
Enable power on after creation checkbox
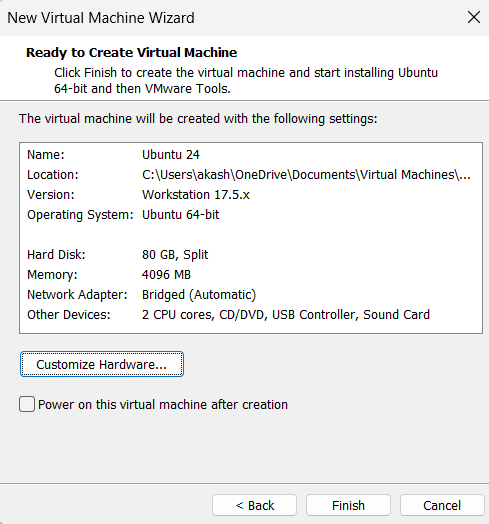(27, 404)
